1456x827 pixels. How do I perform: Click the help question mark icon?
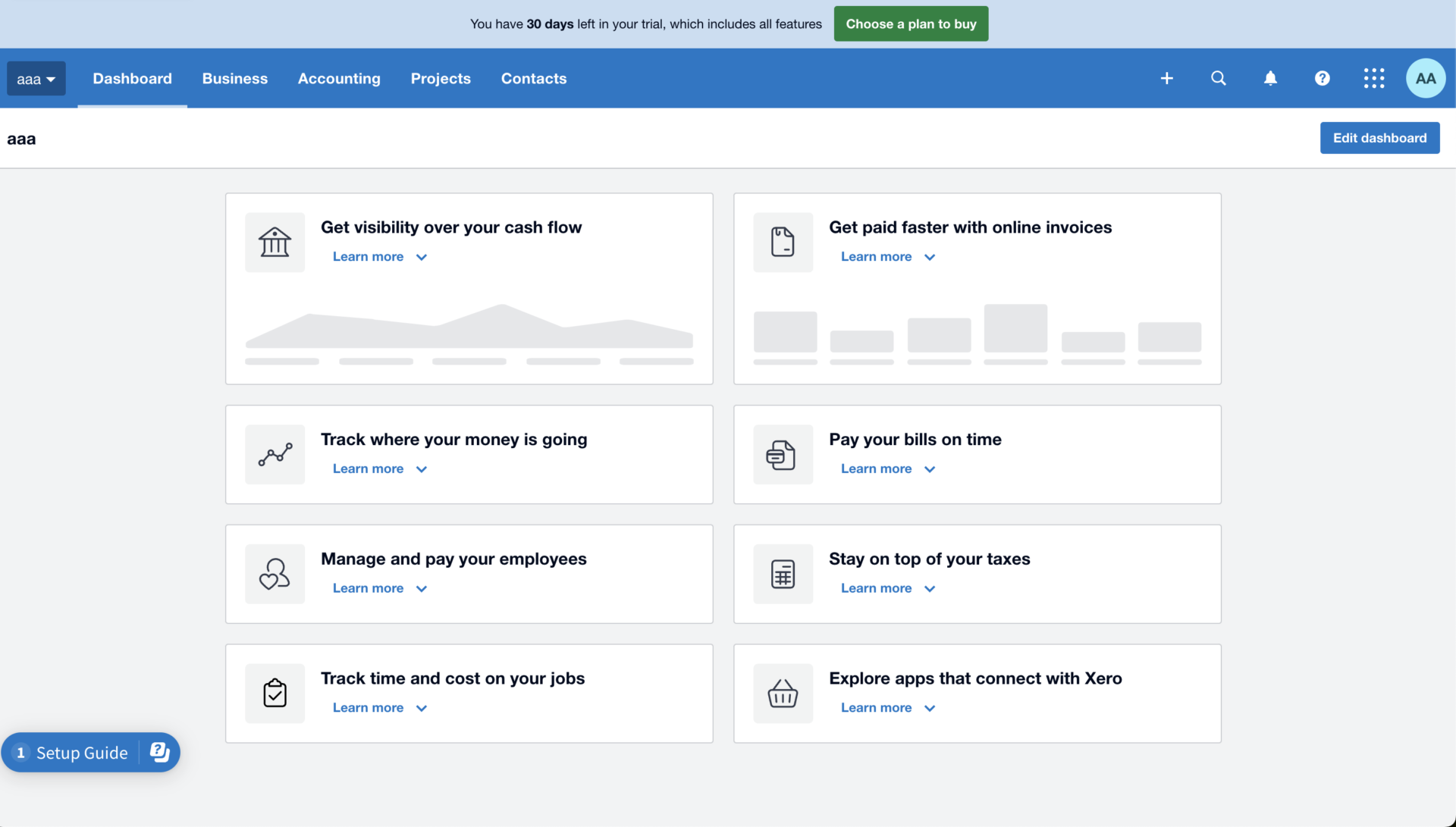click(1322, 78)
